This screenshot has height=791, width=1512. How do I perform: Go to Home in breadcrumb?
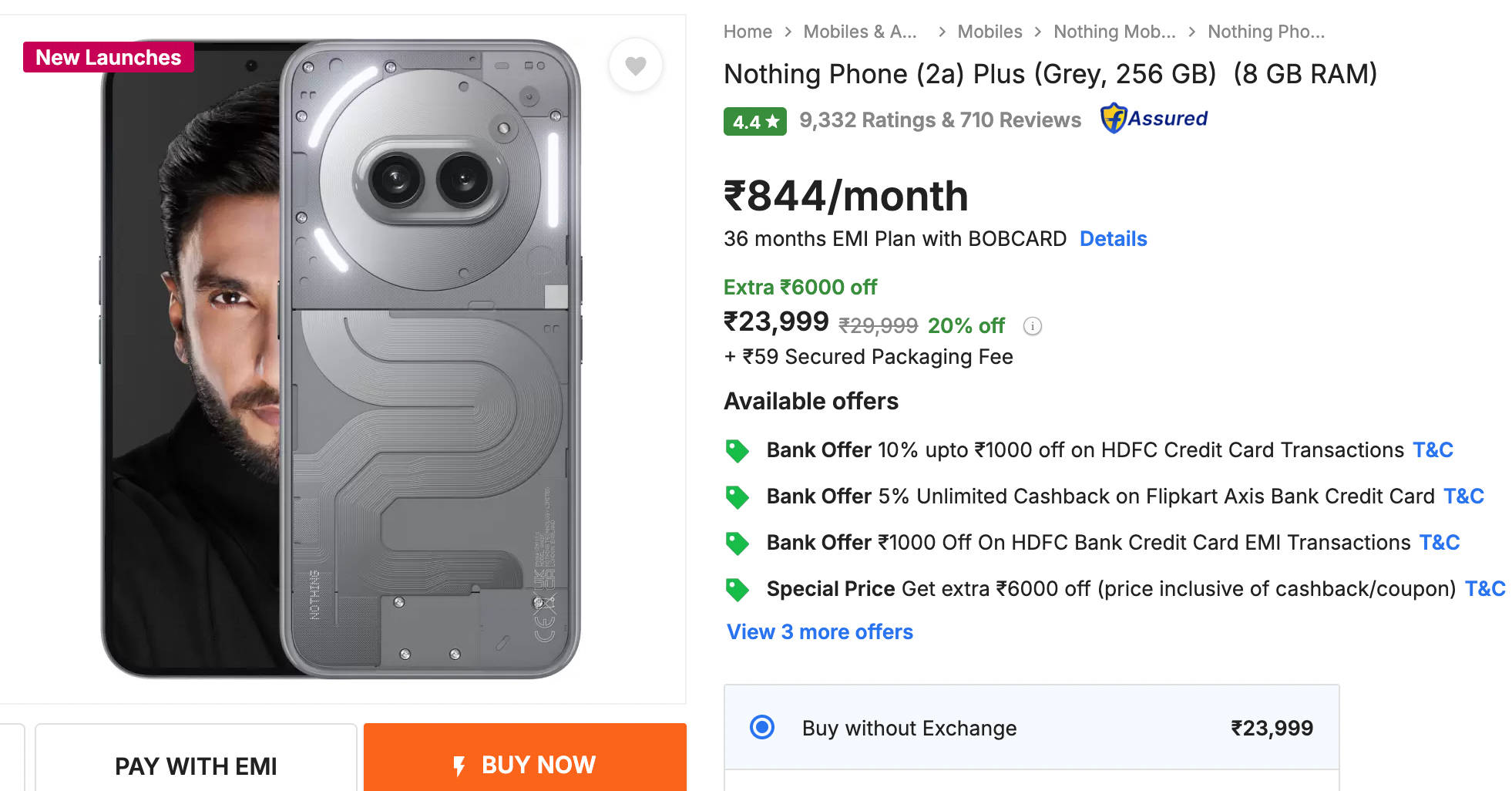[x=748, y=32]
